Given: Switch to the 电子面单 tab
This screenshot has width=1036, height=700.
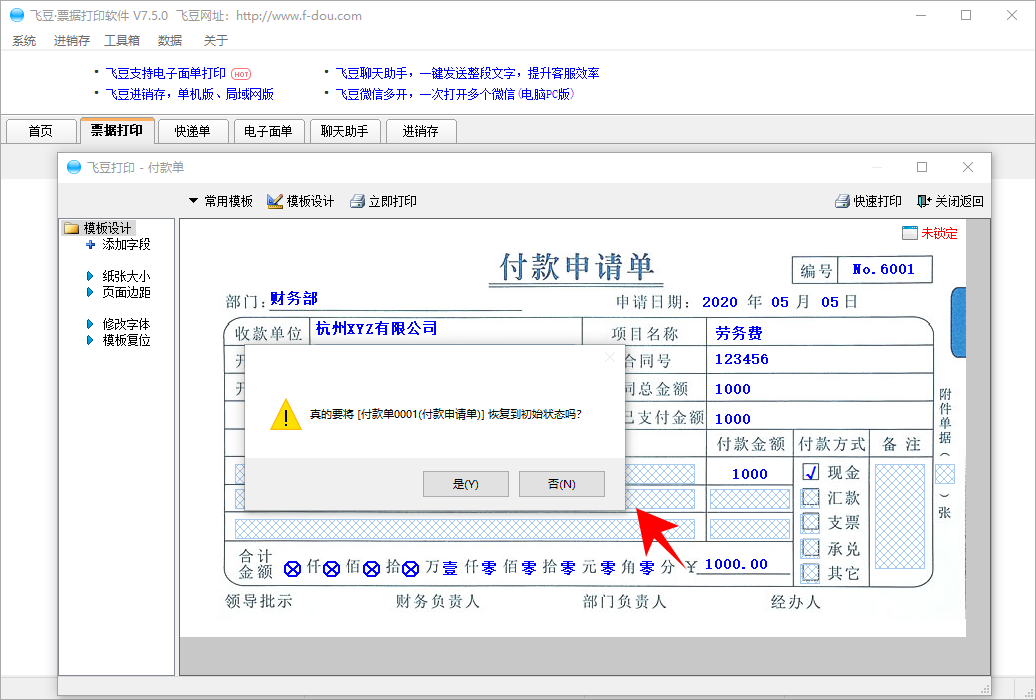Looking at the screenshot, I should tap(268, 131).
